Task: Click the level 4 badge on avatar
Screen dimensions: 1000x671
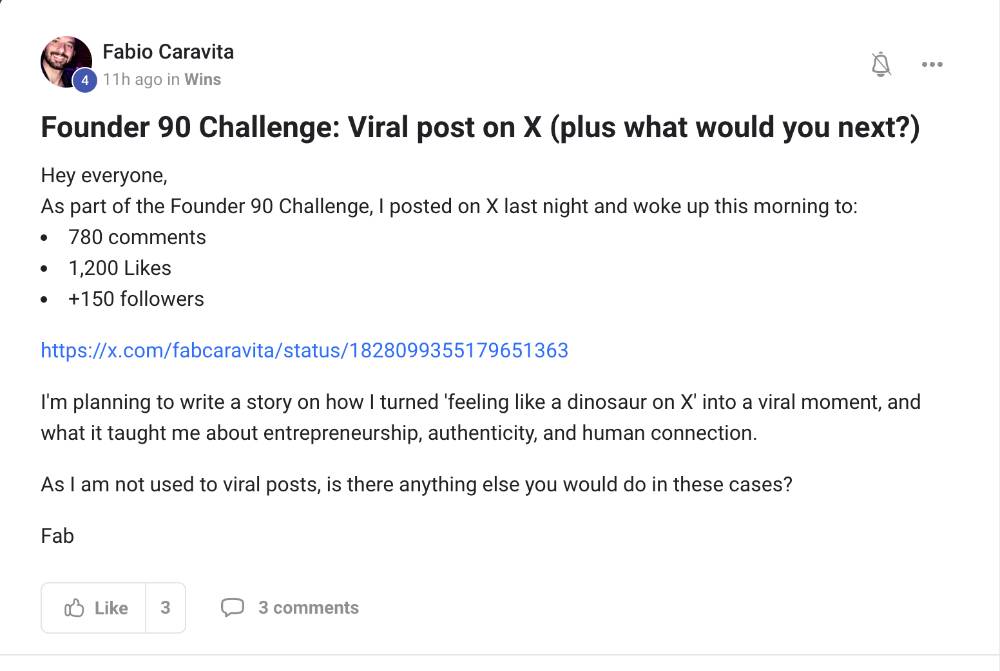Action: [86, 80]
